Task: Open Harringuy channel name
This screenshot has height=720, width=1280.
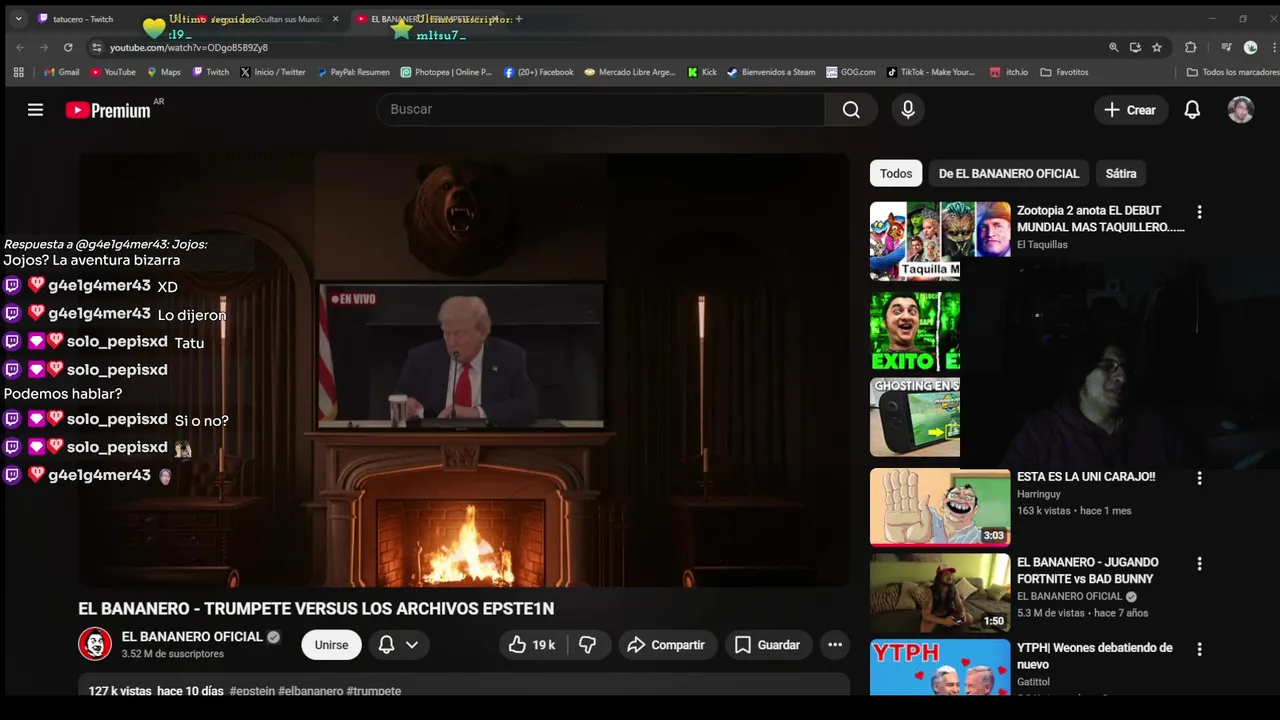Action: (x=1039, y=494)
